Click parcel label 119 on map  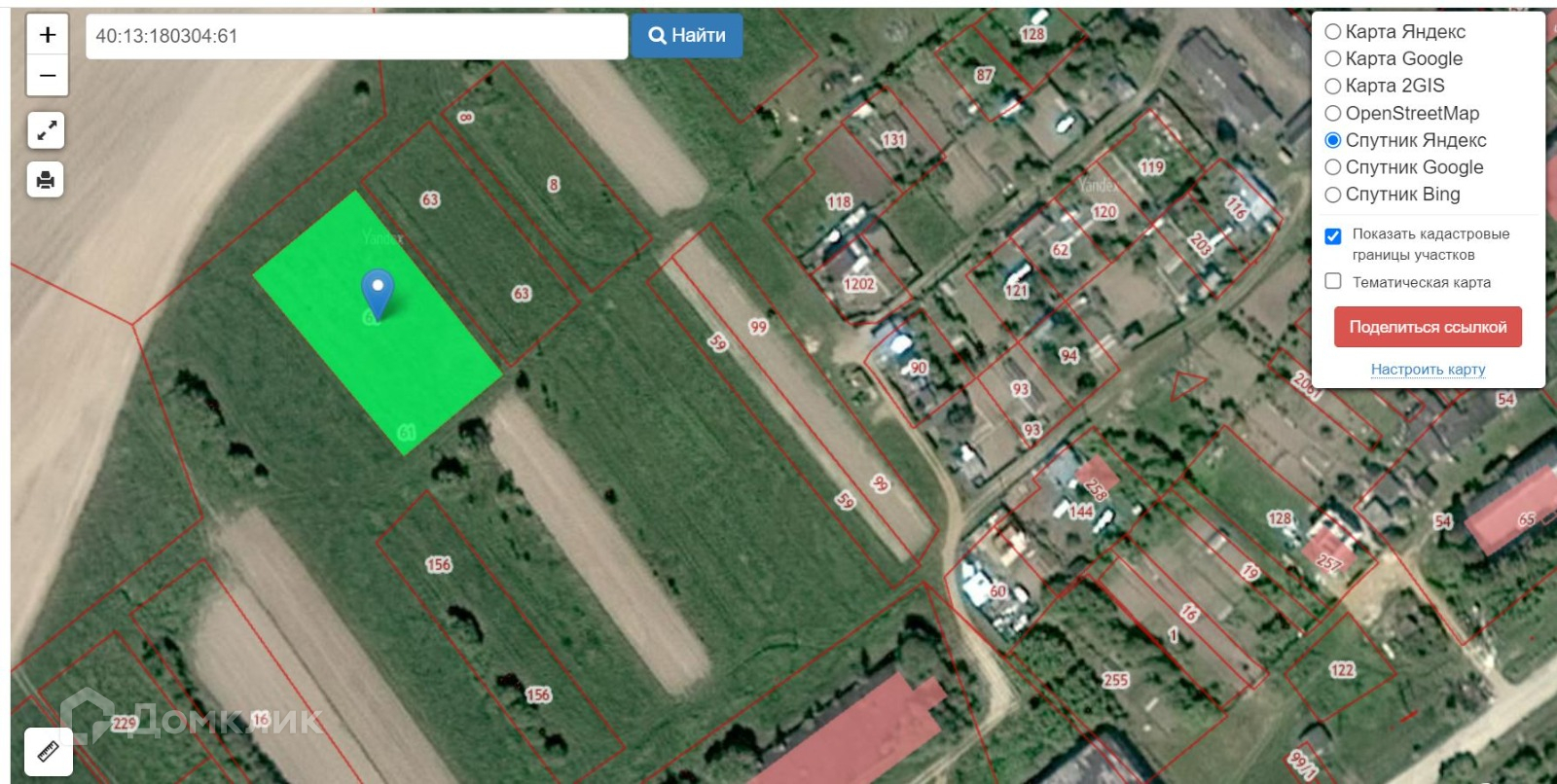(1152, 167)
